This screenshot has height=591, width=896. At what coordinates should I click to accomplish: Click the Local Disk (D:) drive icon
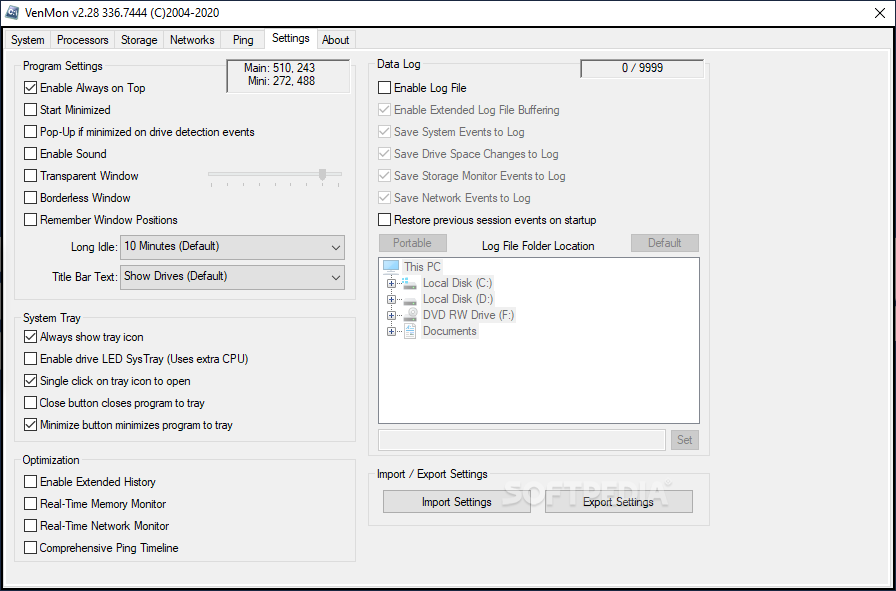click(409, 299)
